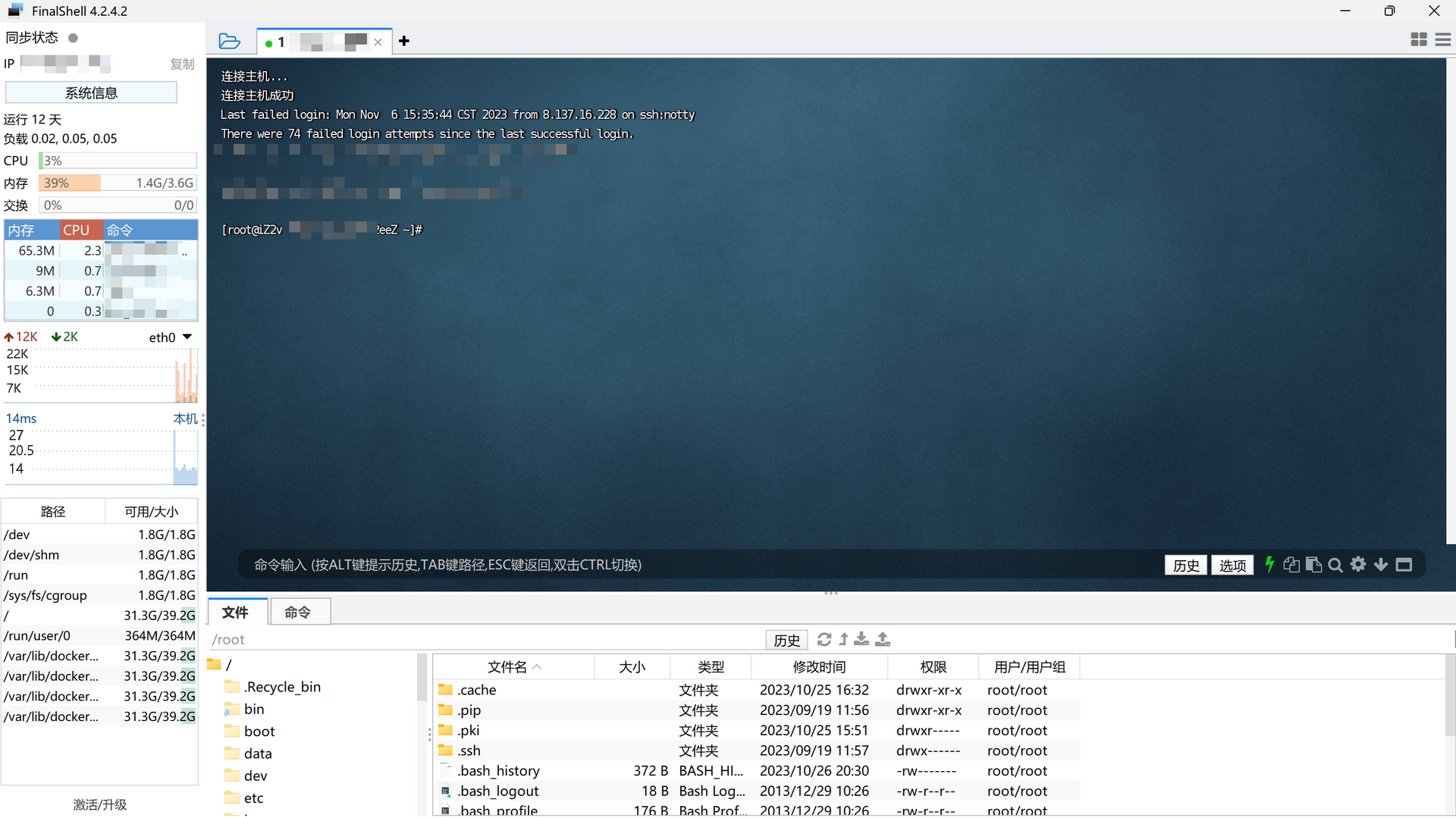Click the CPU usage bar
This screenshot has height=818, width=1456.
[118, 161]
